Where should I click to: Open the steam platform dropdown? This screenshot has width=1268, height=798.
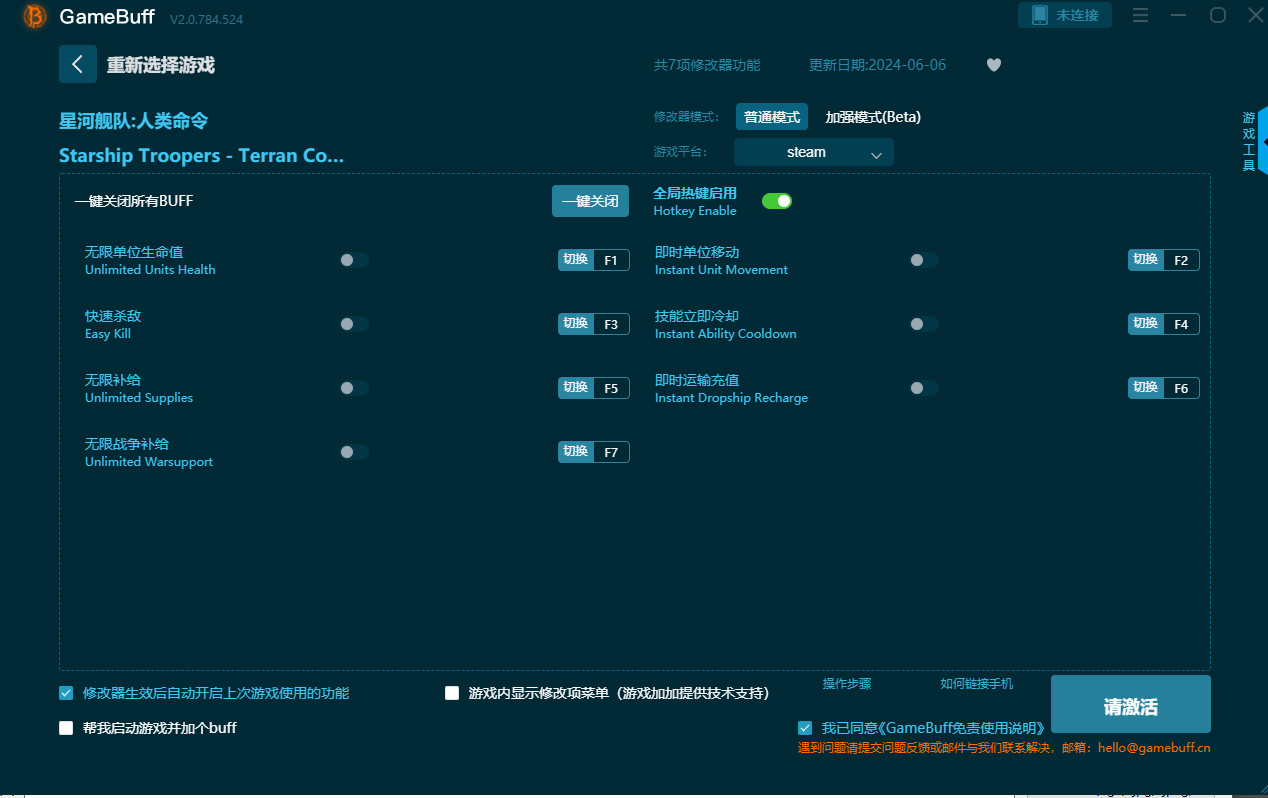[813, 153]
